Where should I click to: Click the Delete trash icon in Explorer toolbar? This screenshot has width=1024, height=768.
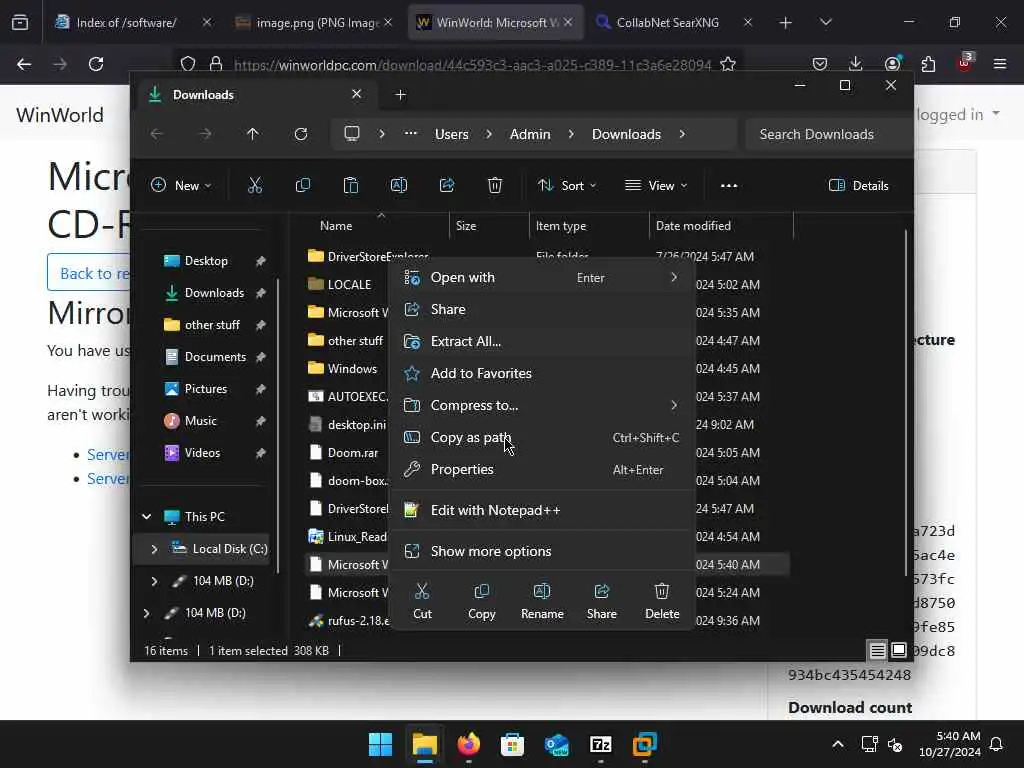click(x=495, y=185)
